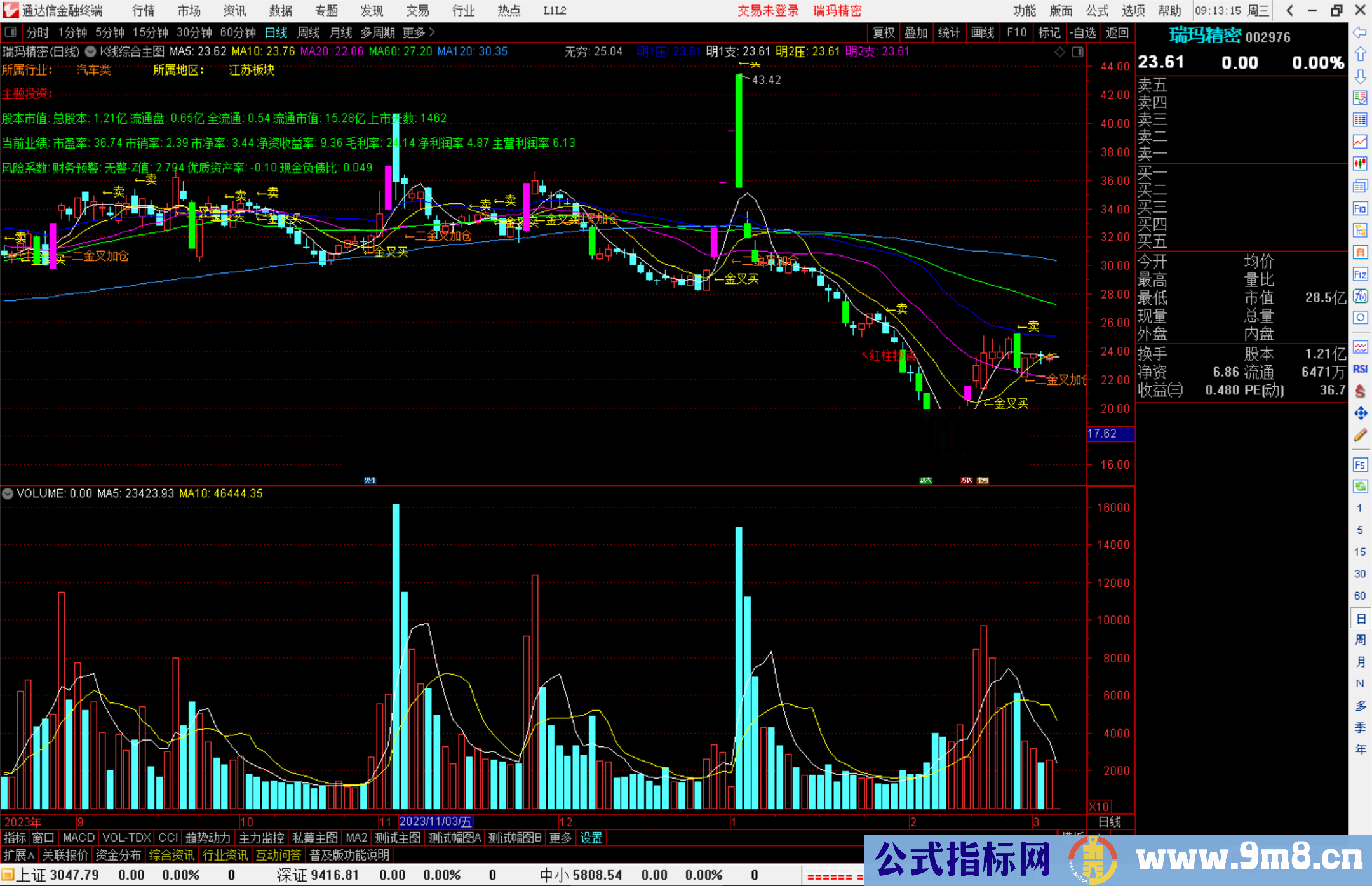Click the 设置 link in indicator bar
This screenshot has width=1372, height=886.
point(591,838)
